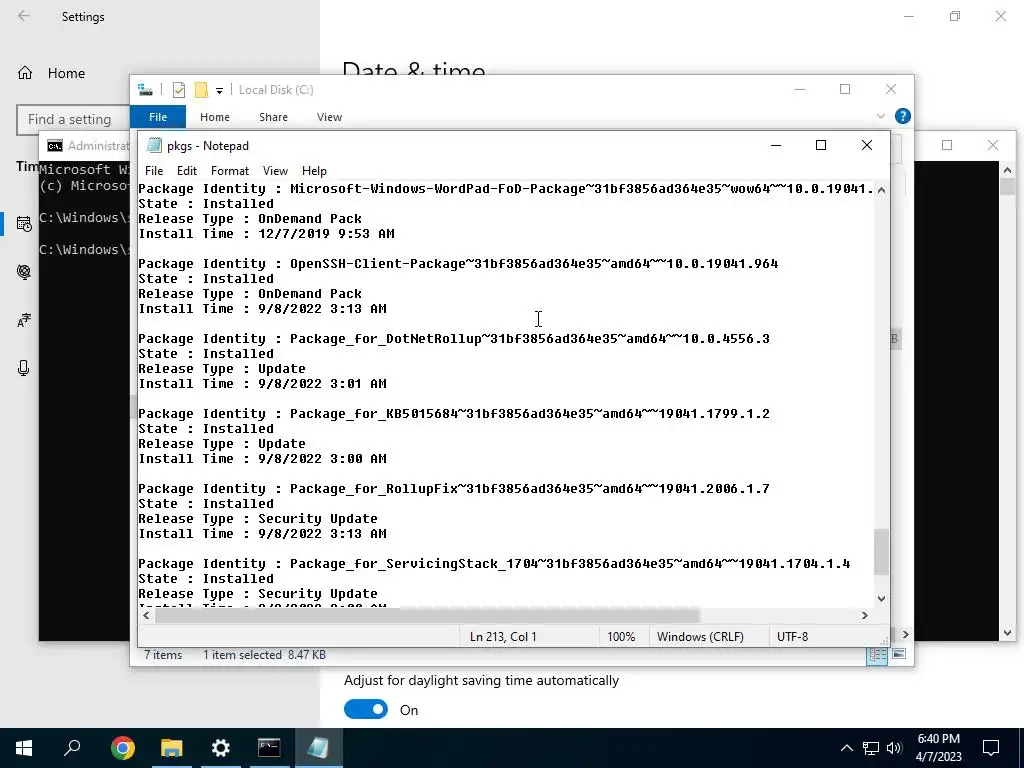
Task: Click the UTF-8 encoding status entry
Action: click(x=792, y=637)
